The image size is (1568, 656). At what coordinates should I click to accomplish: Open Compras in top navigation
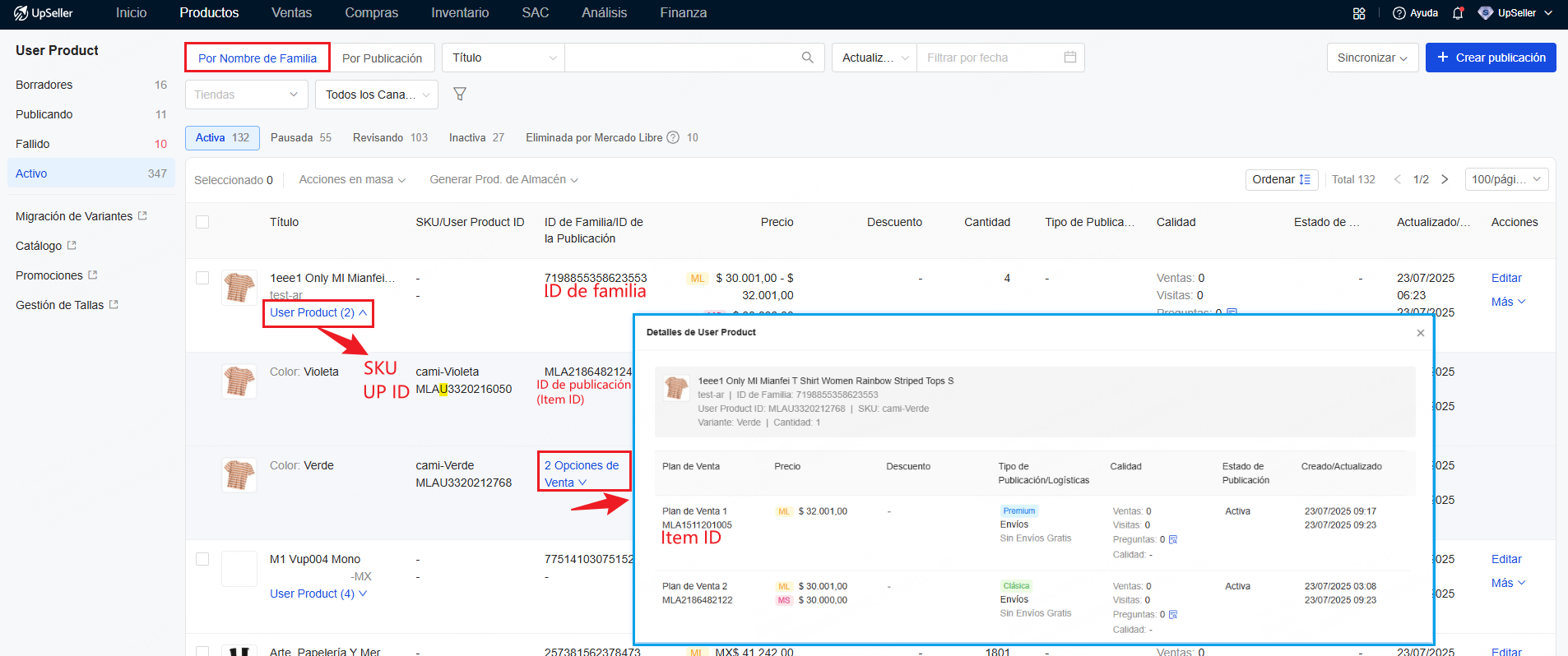coord(371,13)
